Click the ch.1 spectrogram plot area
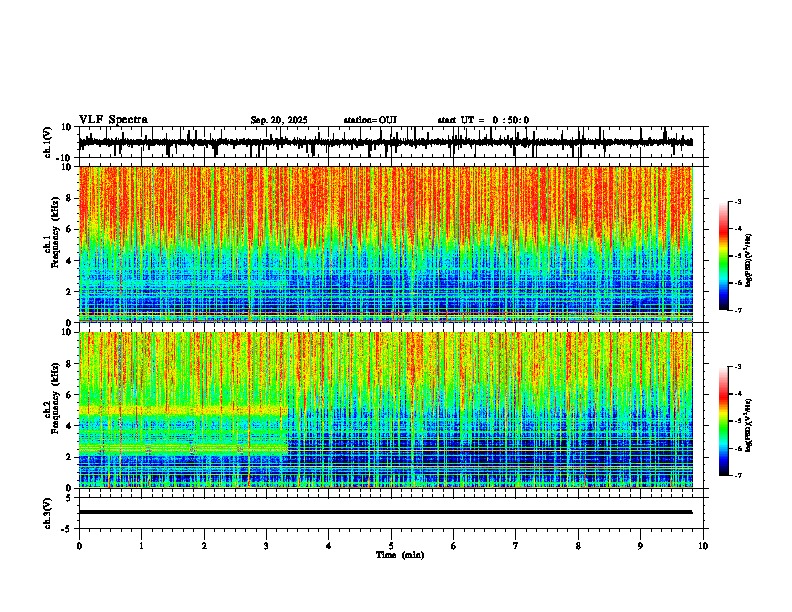Image resolution: width=792 pixels, height=612 pixels. tap(385, 244)
